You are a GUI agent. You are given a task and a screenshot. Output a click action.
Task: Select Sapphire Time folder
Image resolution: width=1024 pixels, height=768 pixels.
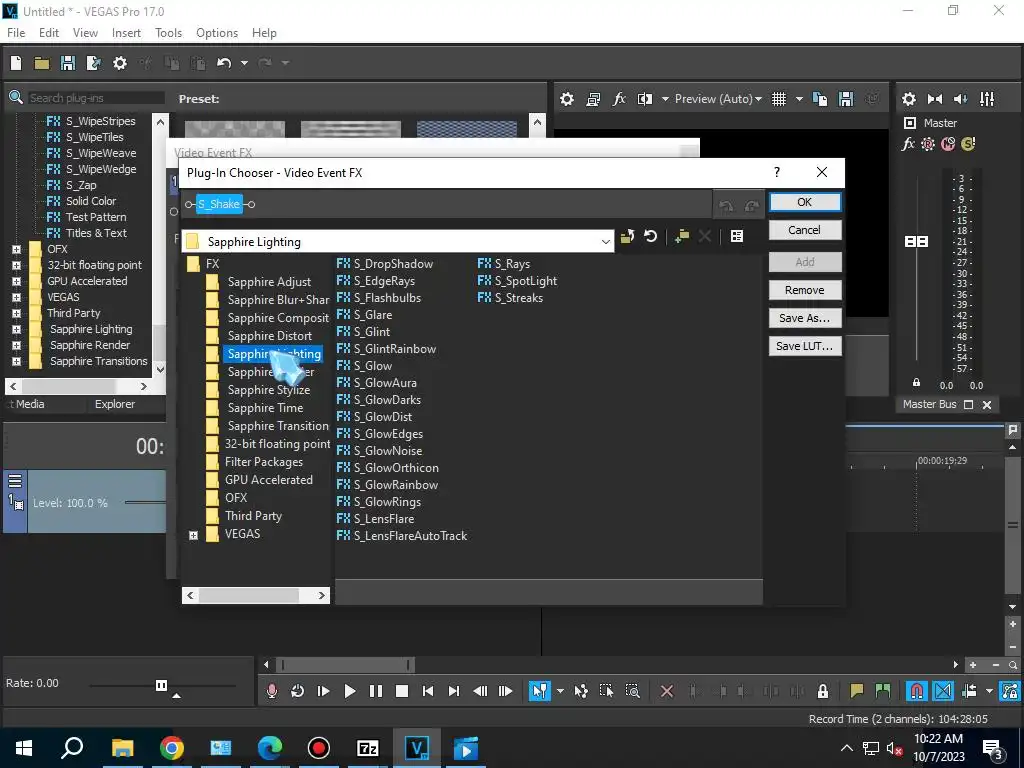[x=265, y=408]
